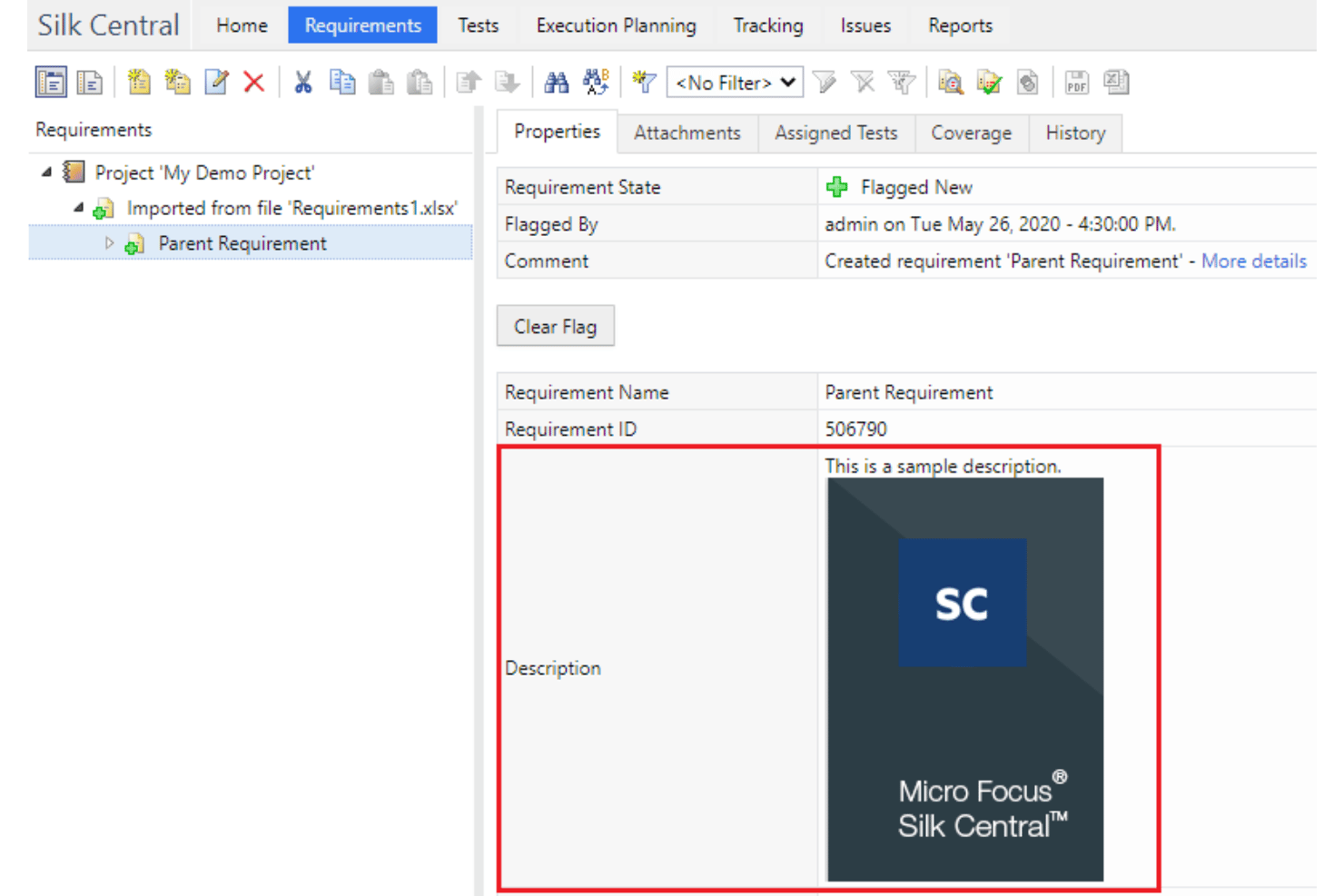Image resolution: width=1344 pixels, height=896 pixels.
Task: Click Flagged By value admin on Tue
Action: pyautogui.click(x=1000, y=223)
